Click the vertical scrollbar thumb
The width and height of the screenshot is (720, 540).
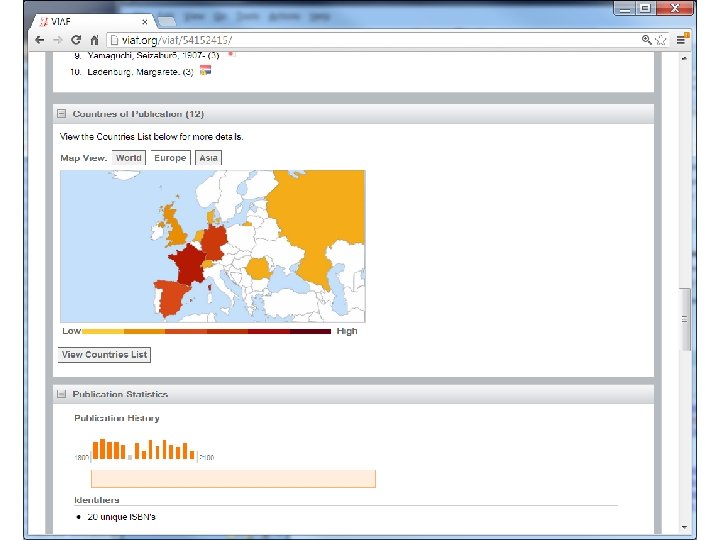pos(685,320)
